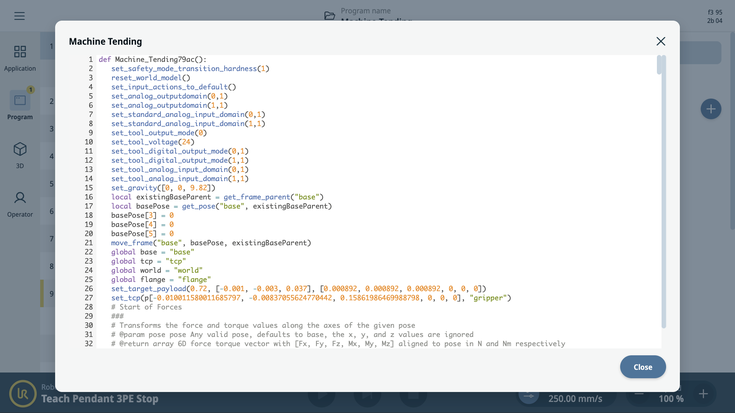Increase speed with the plus stepper
The width and height of the screenshot is (735, 413).
click(703, 394)
